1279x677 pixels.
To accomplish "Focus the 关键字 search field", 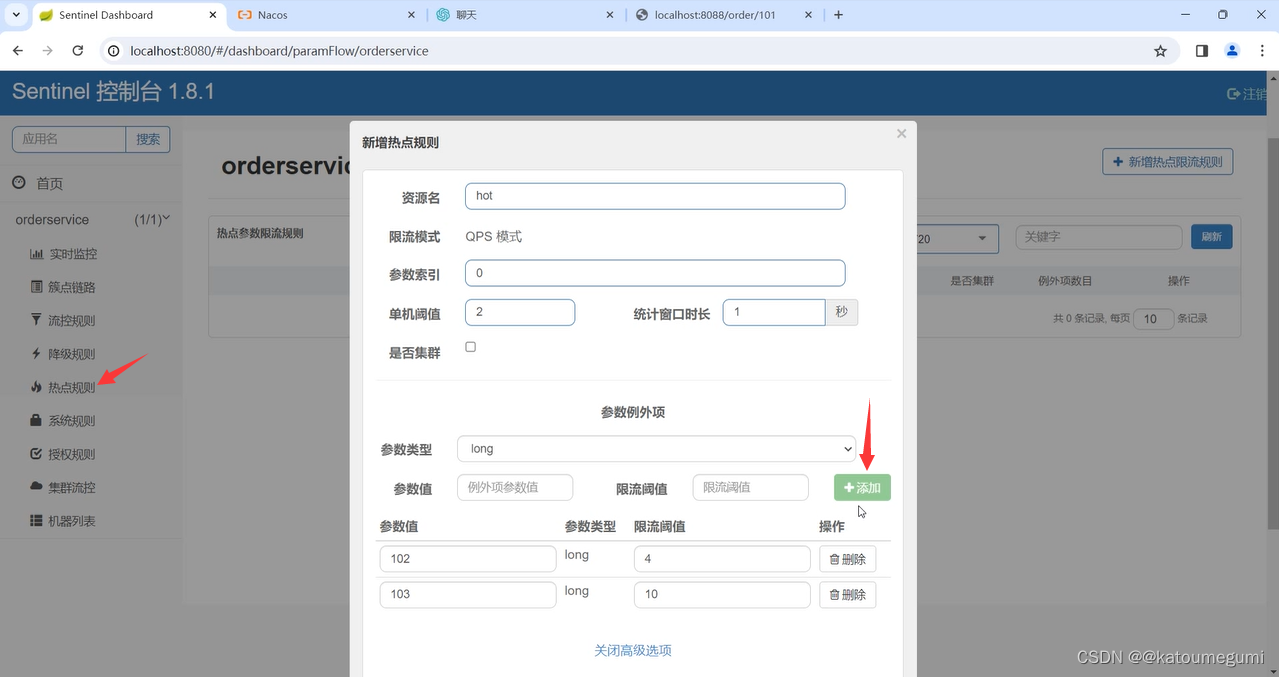I will (x=1099, y=237).
